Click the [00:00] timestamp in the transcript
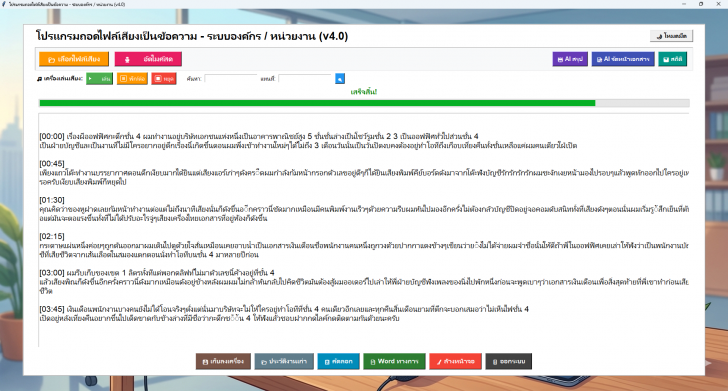The image size is (728, 391). point(52,137)
